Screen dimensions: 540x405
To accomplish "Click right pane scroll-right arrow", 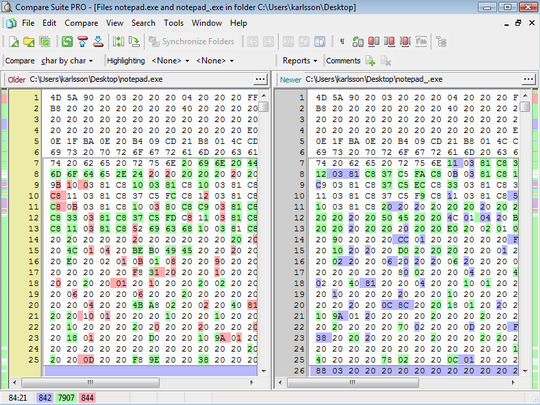I will [513, 382].
